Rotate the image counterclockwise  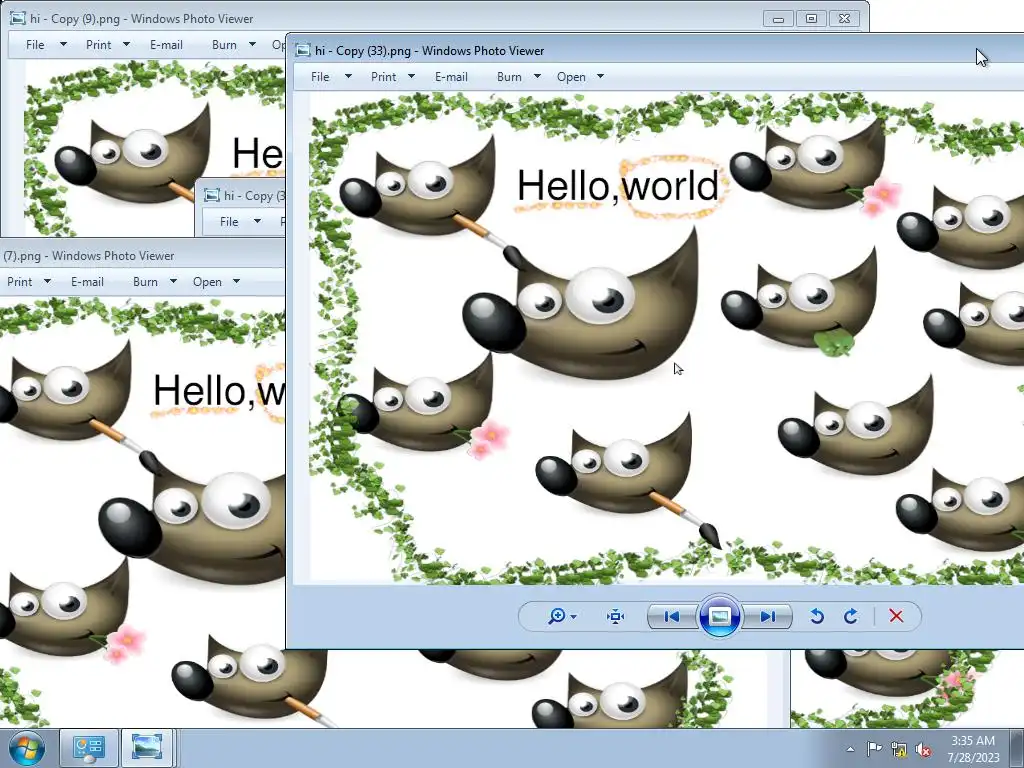pyautogui.click(x=816, y=616)
